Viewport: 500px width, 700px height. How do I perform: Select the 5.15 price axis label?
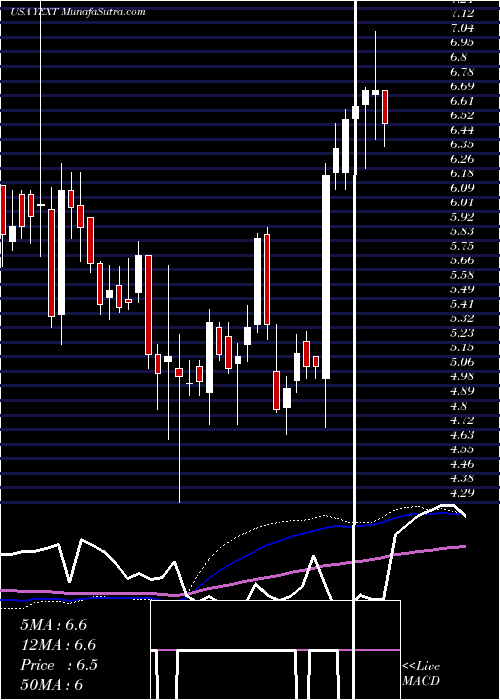[462, 347]
